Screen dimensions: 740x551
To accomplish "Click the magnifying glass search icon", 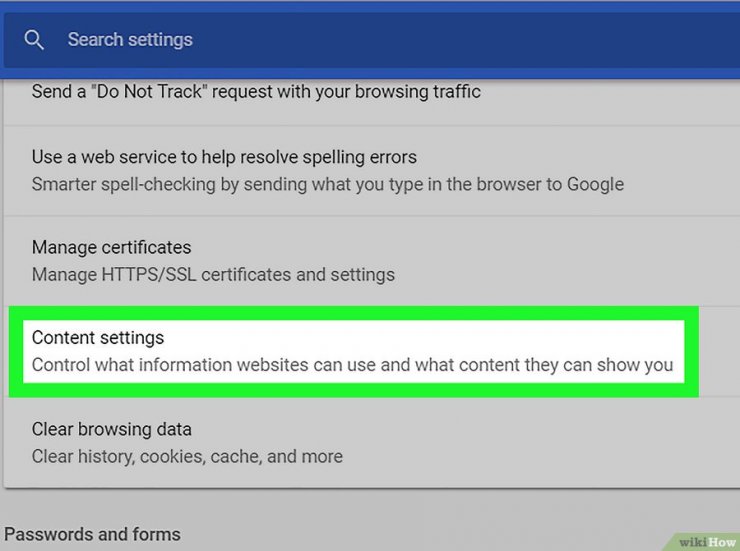I will tap(34, 40).
